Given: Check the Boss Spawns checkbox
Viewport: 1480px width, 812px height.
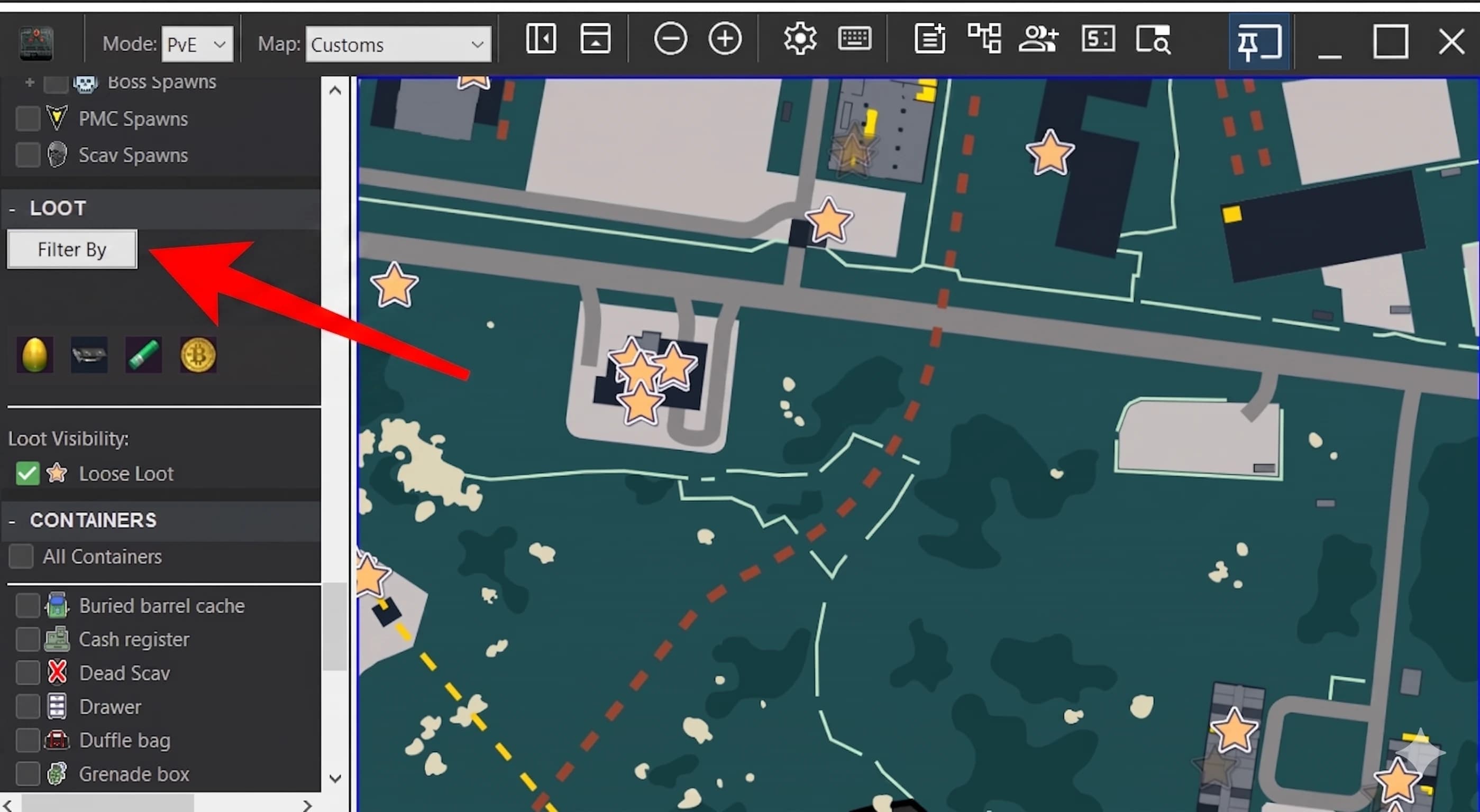Looking at the screenshot, I should tap(56, 84).
